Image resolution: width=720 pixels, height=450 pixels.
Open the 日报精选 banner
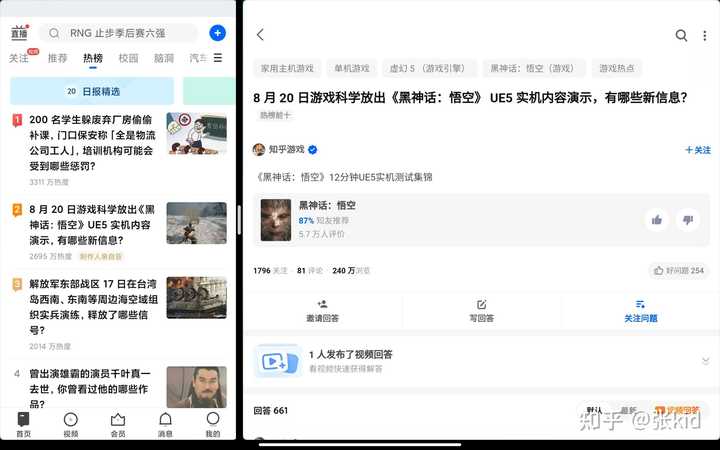click(92, 91)
